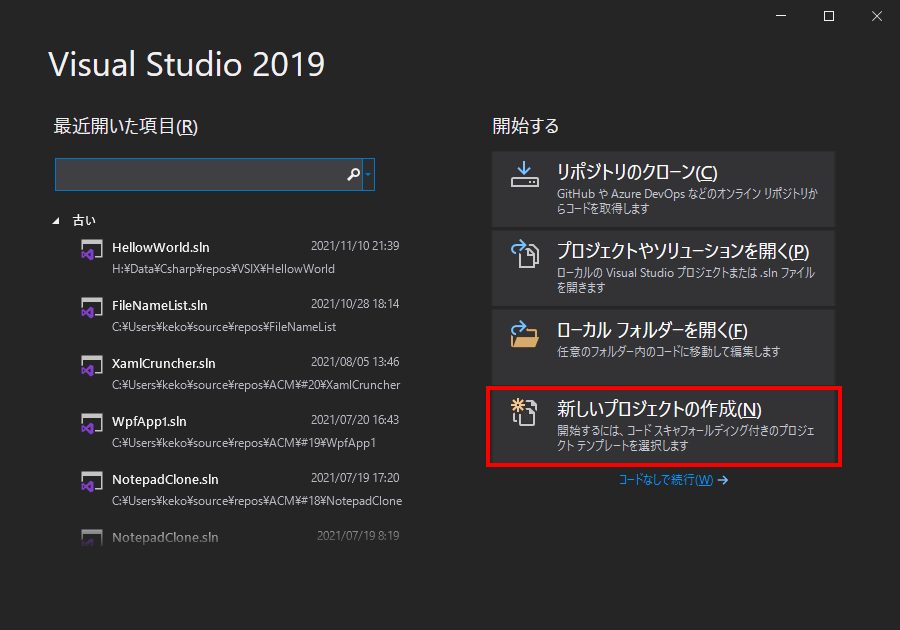Click the FileNameList.sln solution icon
Image resolution: width=900 pixels, height=630 pixels.
pos(92,308)
